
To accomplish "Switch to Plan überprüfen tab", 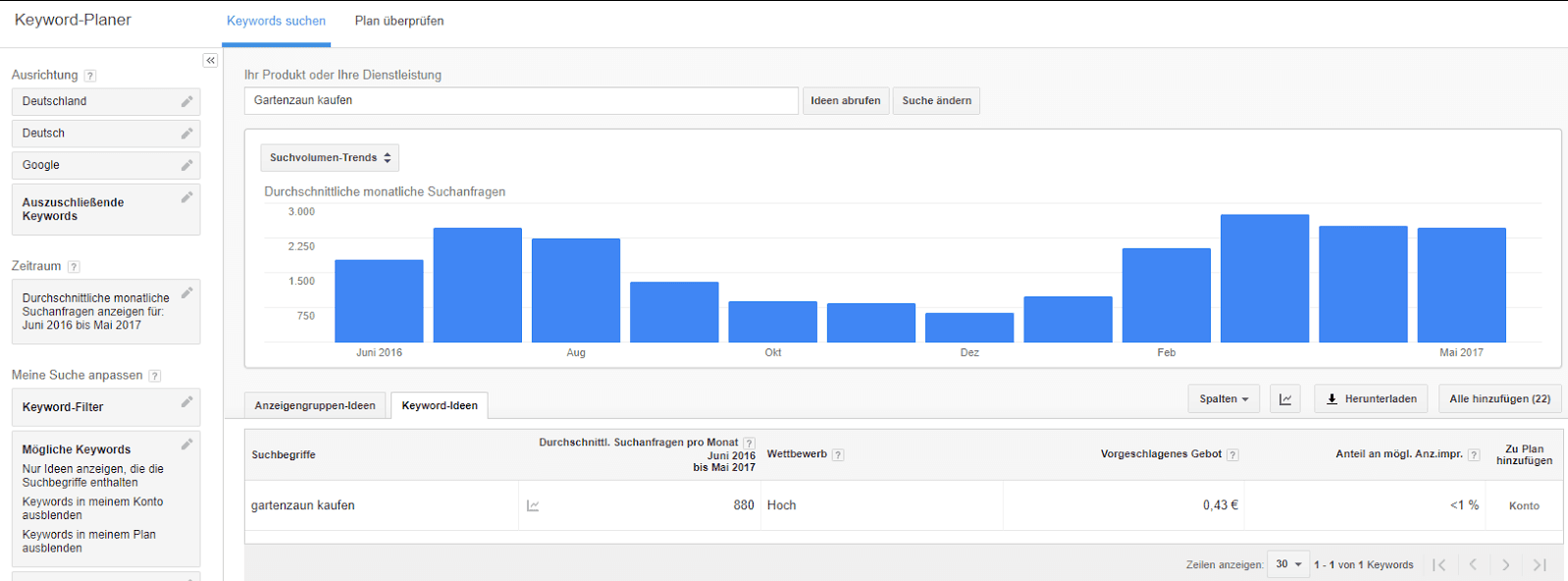I will (x=399, y=22).
